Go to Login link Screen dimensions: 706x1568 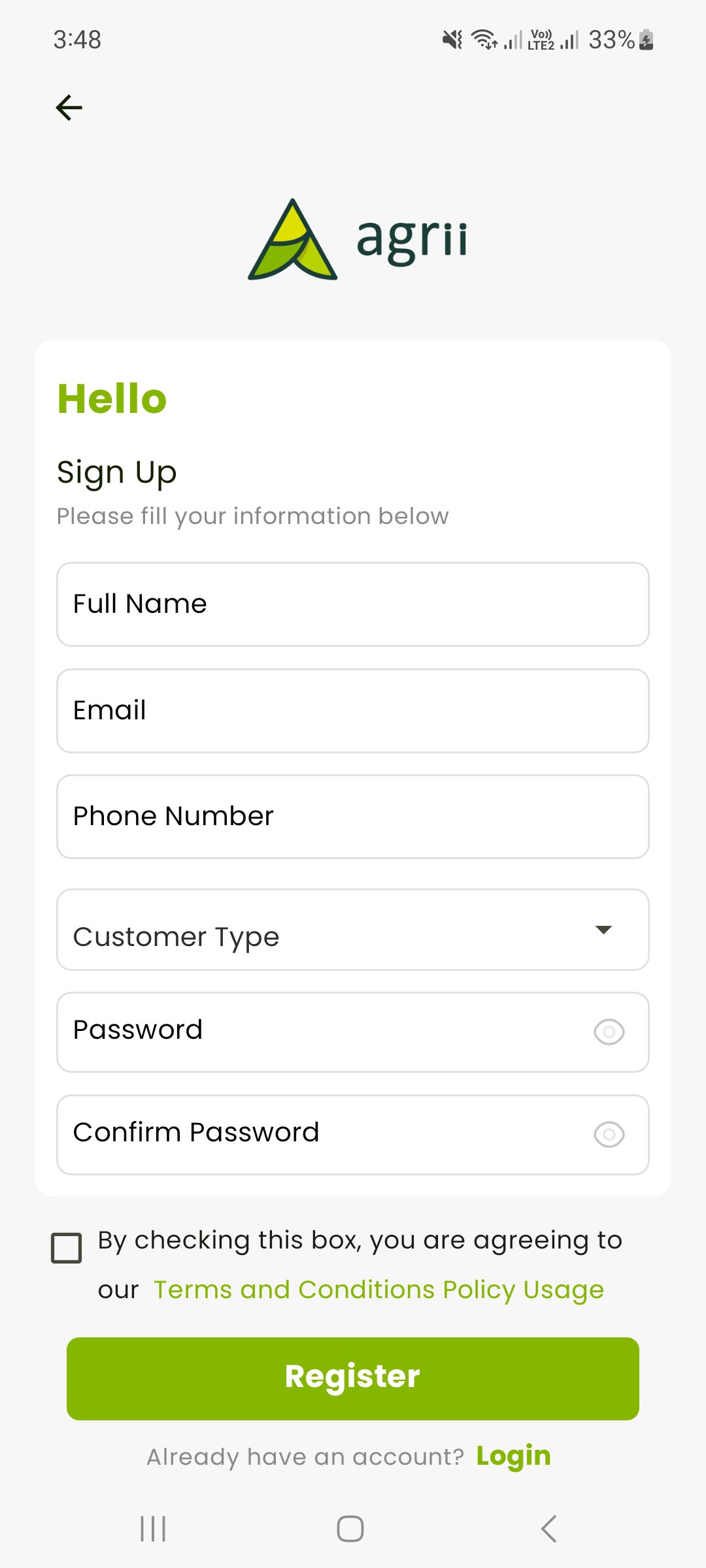tap(513, 1456)
